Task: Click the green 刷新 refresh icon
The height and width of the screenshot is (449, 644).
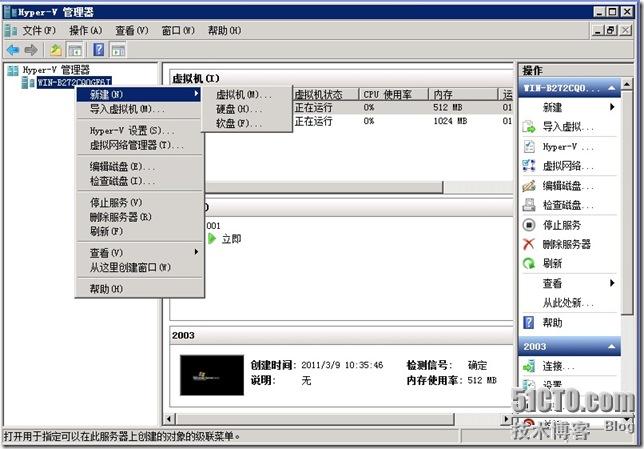Action: coord(529,263)
